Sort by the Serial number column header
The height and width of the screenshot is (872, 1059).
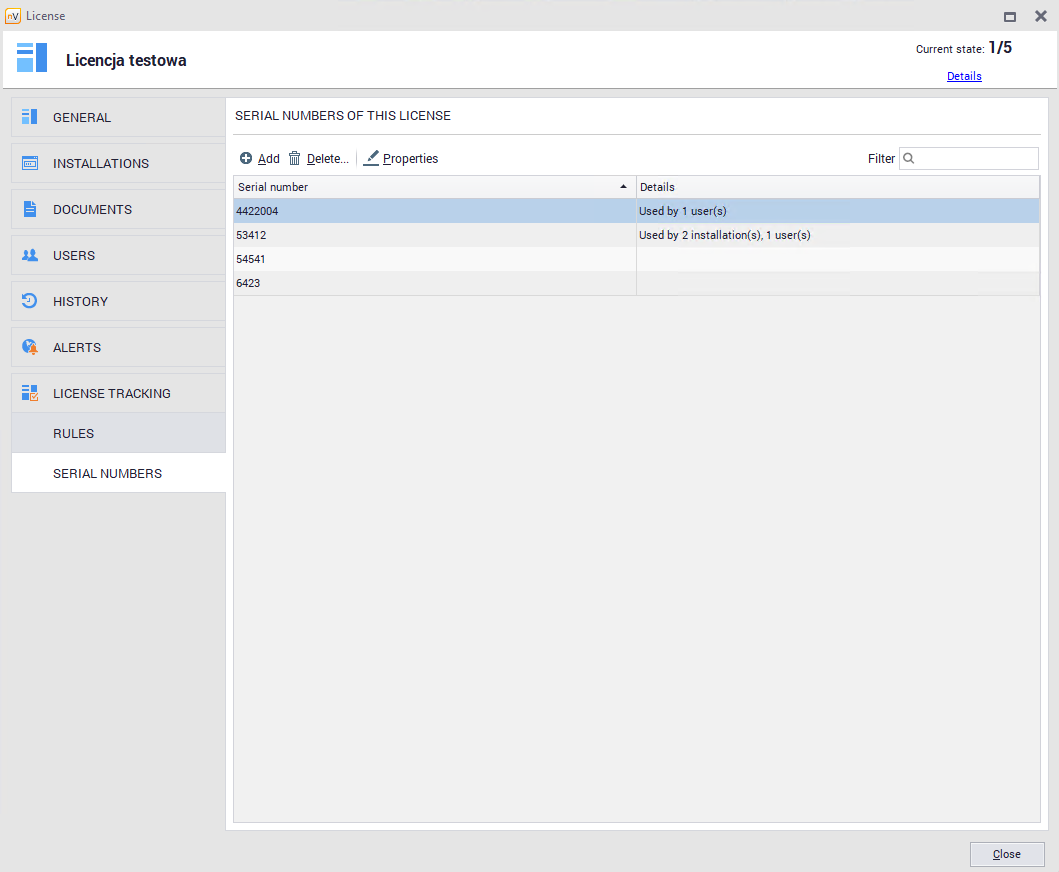(434, 187)
